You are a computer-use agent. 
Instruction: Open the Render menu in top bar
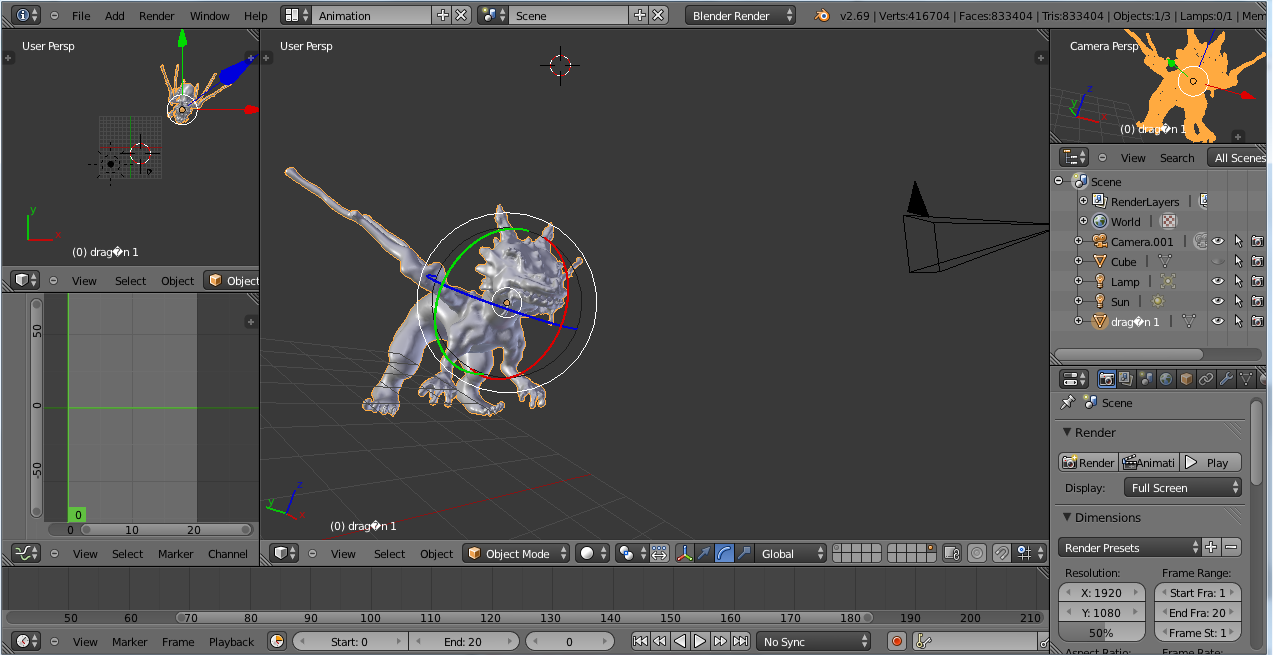click(x=157, y=16)
